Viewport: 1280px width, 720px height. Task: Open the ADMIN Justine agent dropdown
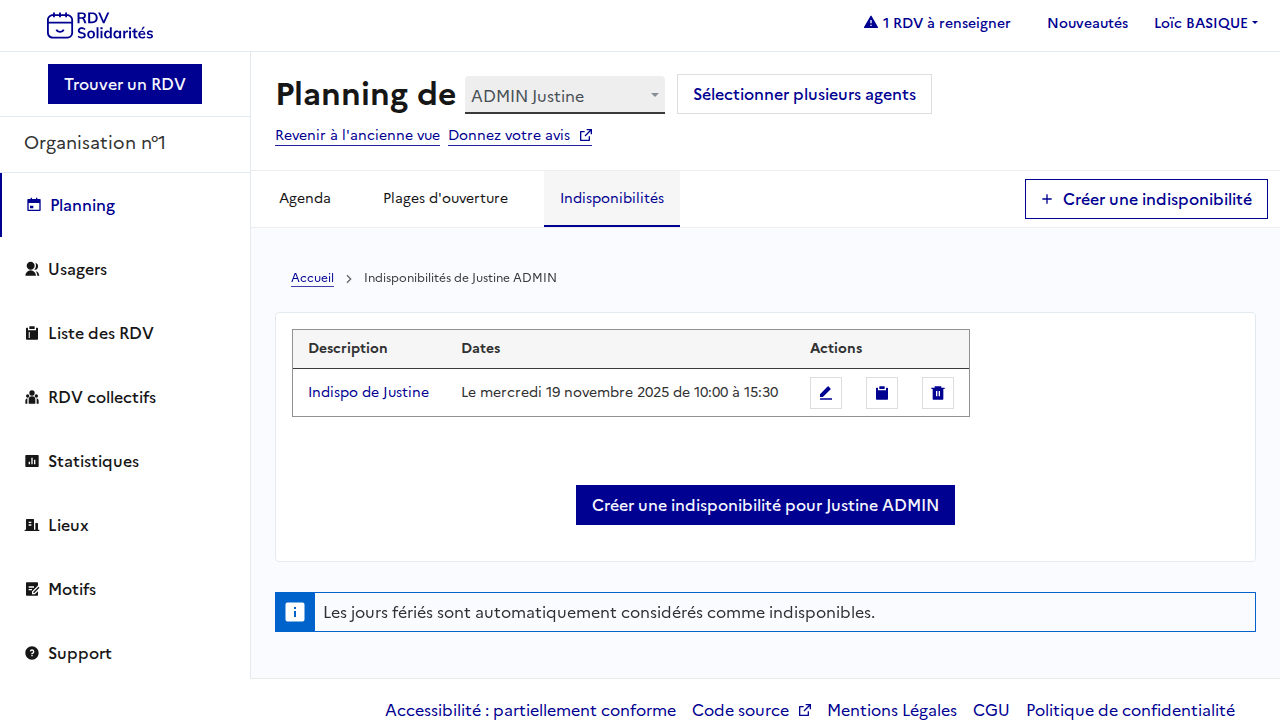564,96
